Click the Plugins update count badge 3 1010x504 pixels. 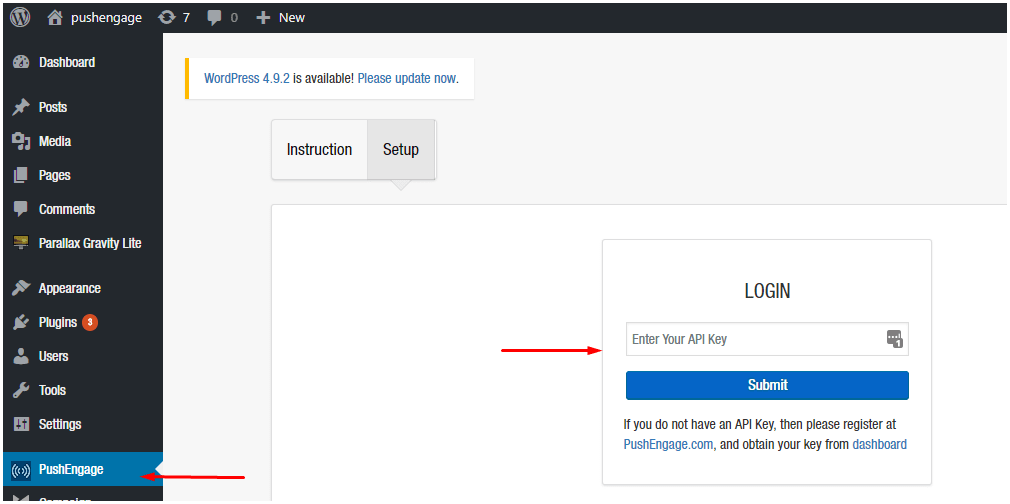tap(90, 322)
